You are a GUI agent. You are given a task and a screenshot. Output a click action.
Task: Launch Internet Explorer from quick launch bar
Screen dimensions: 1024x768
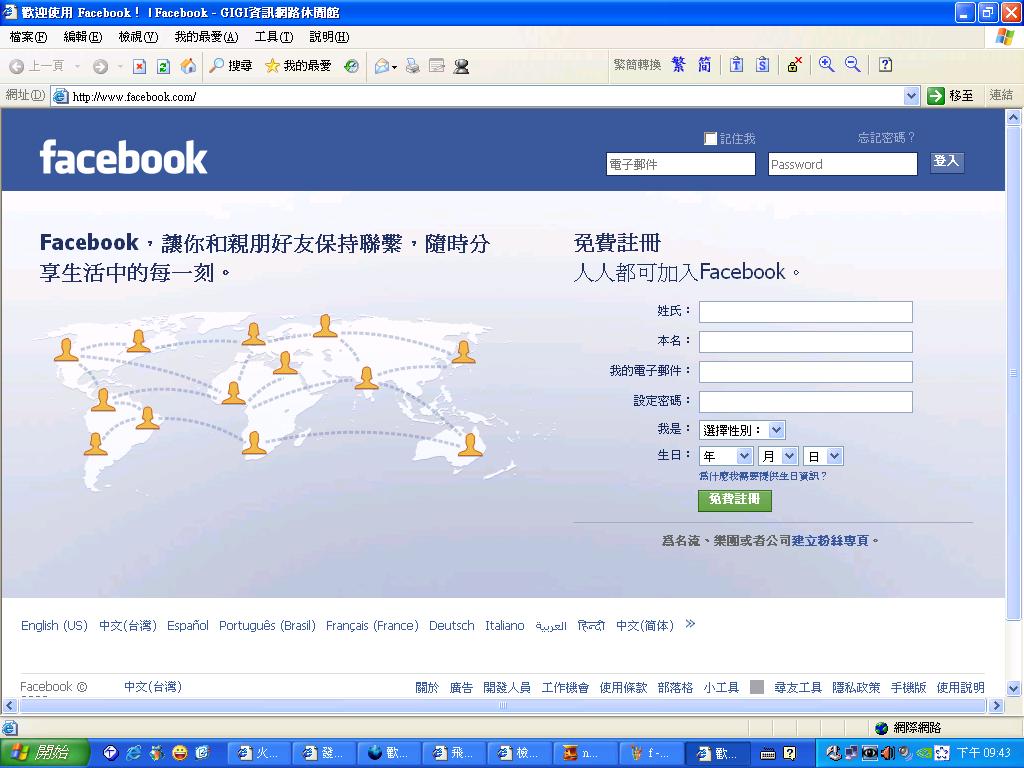pyautogui.click(x=133, y=753)
